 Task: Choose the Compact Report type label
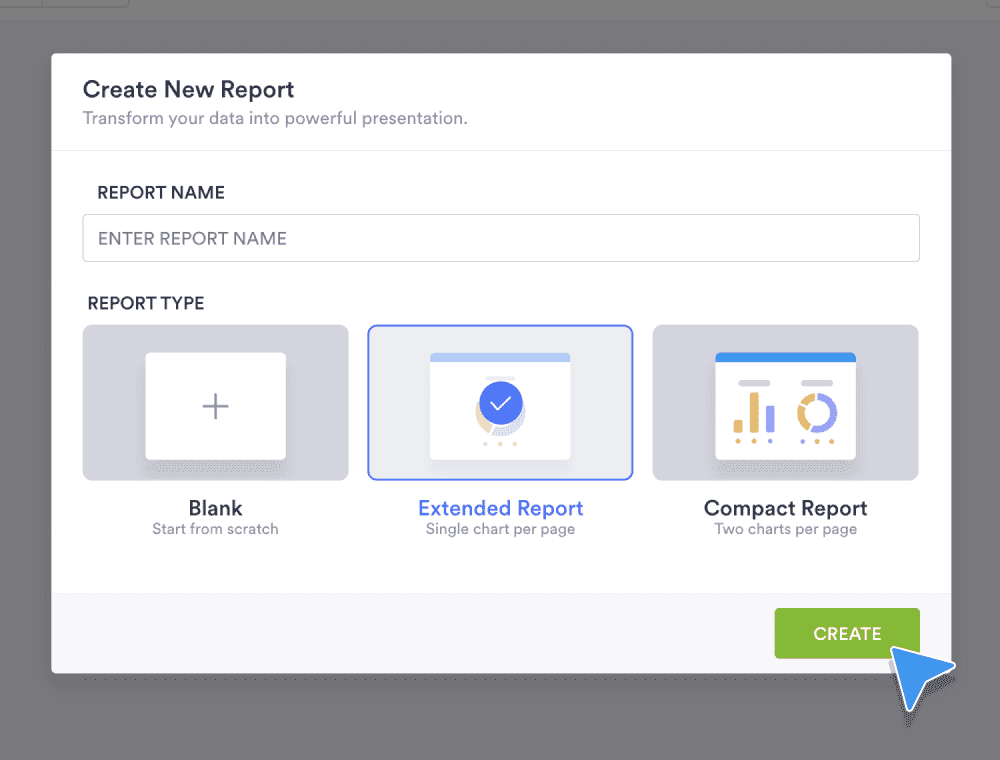(785, 508)
